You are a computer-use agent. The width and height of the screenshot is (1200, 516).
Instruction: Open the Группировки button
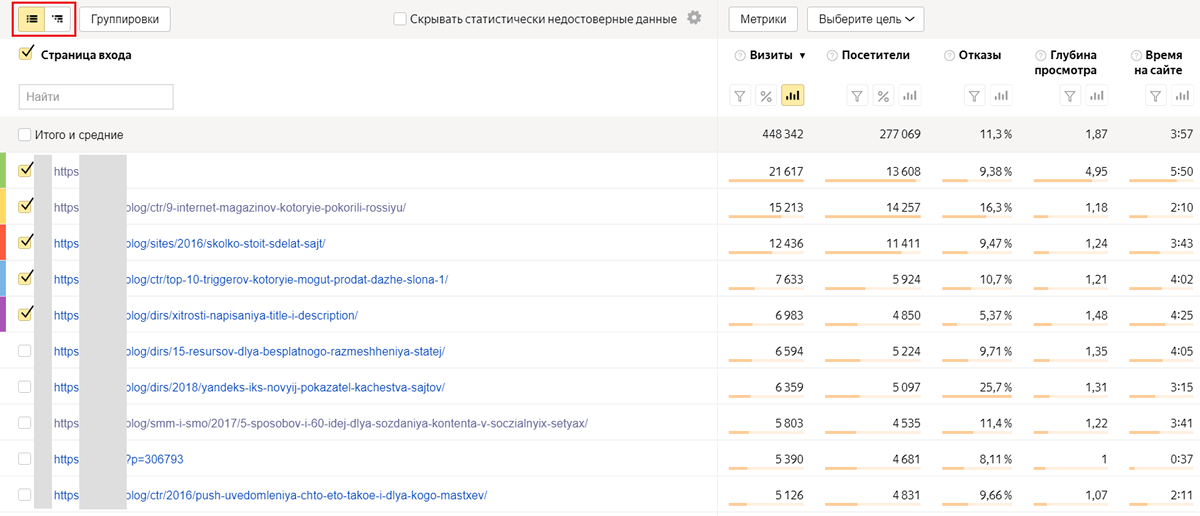point(125,19)
